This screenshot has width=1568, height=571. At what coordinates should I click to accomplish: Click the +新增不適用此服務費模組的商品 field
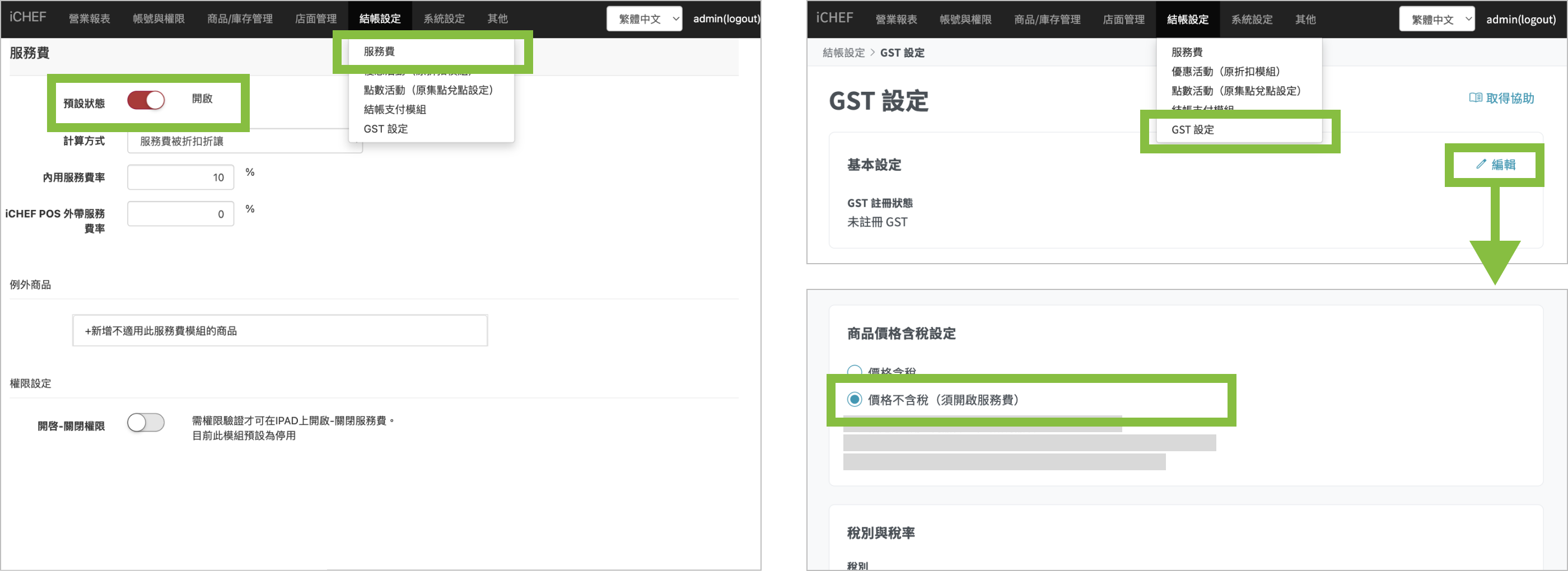tap(280, 331)
